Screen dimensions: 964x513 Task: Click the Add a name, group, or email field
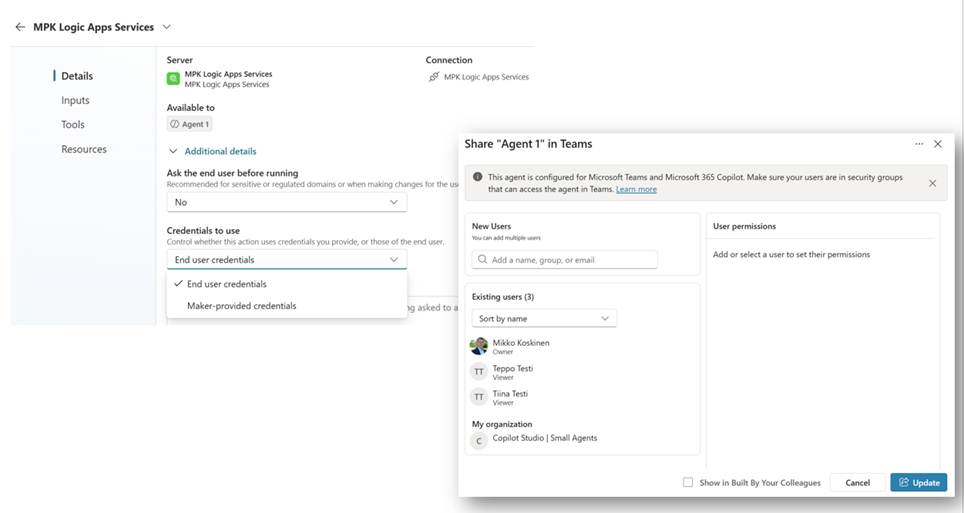pos(565,259)
